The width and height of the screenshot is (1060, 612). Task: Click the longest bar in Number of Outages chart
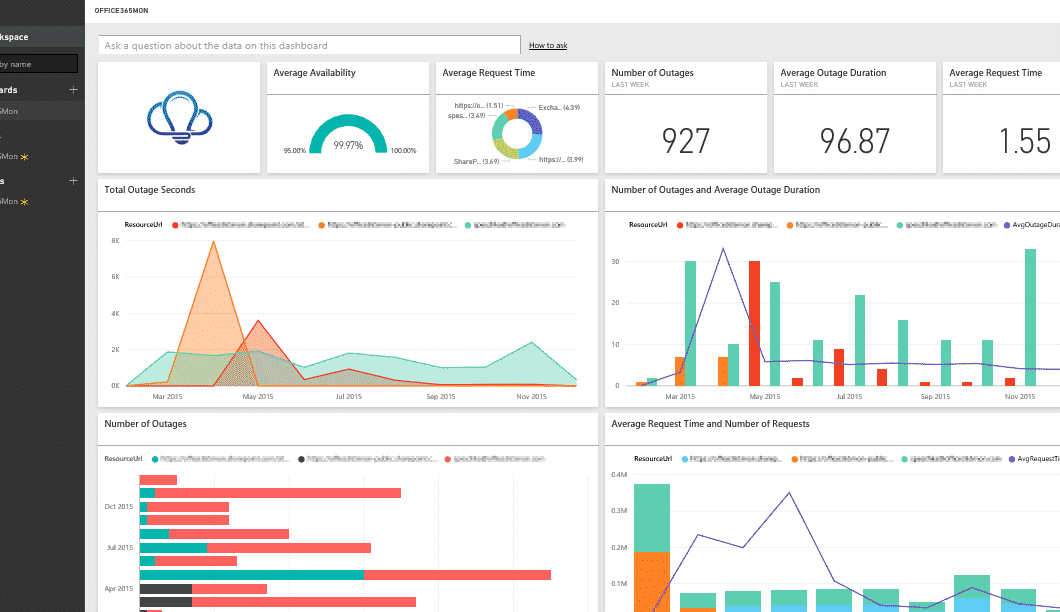point(345,575)
